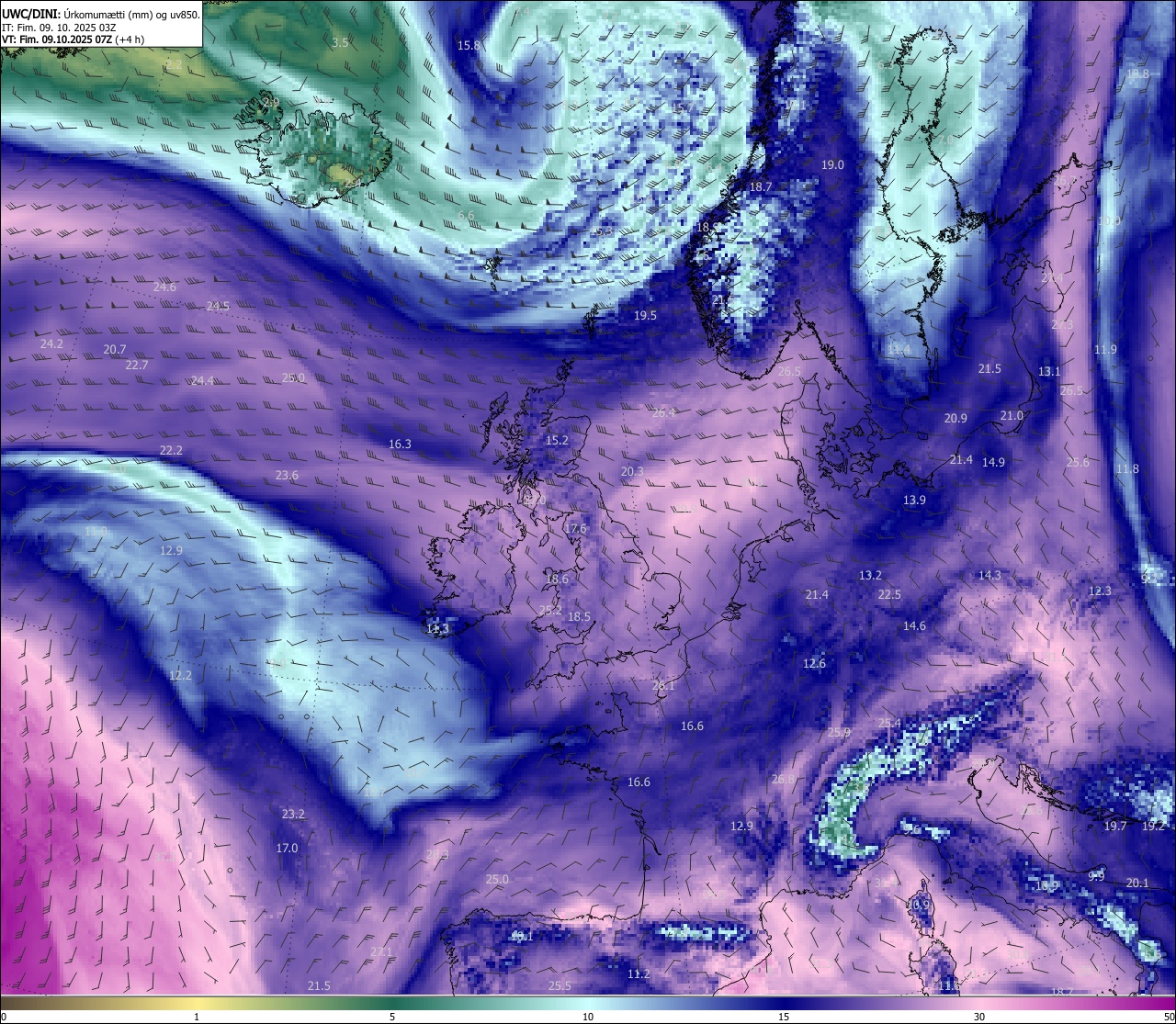Click the 24.4 value label
Viewport: 1176px width, 1024px height.
pyautogui.click(x=202, y=381)
